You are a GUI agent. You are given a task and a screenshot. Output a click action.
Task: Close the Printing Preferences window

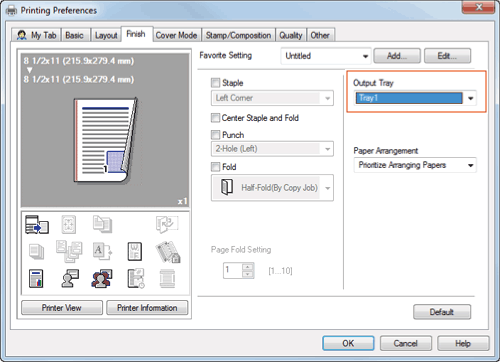pos(479,7)
